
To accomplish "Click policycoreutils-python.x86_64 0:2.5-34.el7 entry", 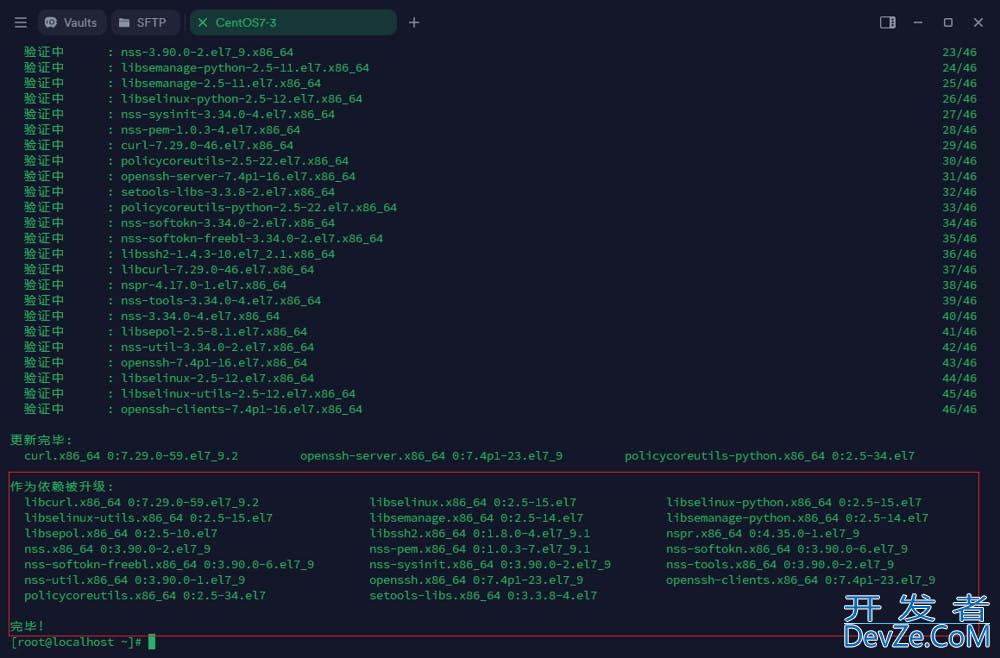I will pos(769,456).
